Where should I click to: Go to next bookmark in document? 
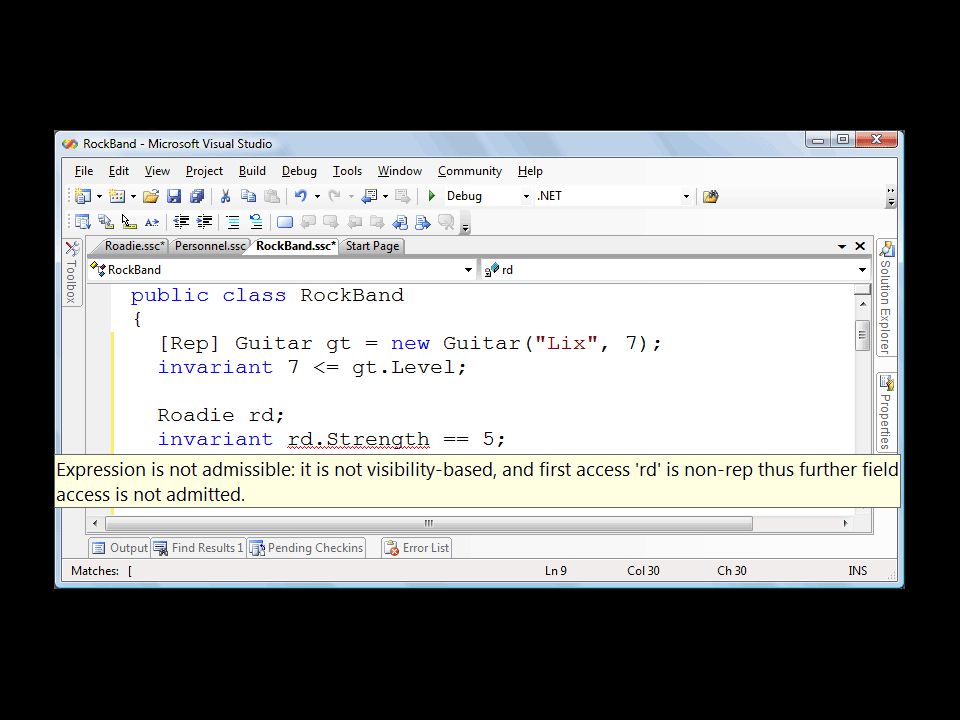[x=422, y=222]
